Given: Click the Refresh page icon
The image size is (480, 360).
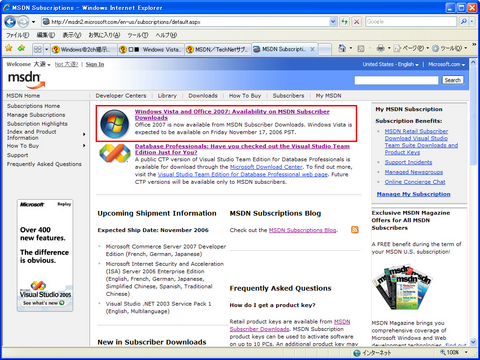Looking at the screenshot, I should click(x=344, y=22).
